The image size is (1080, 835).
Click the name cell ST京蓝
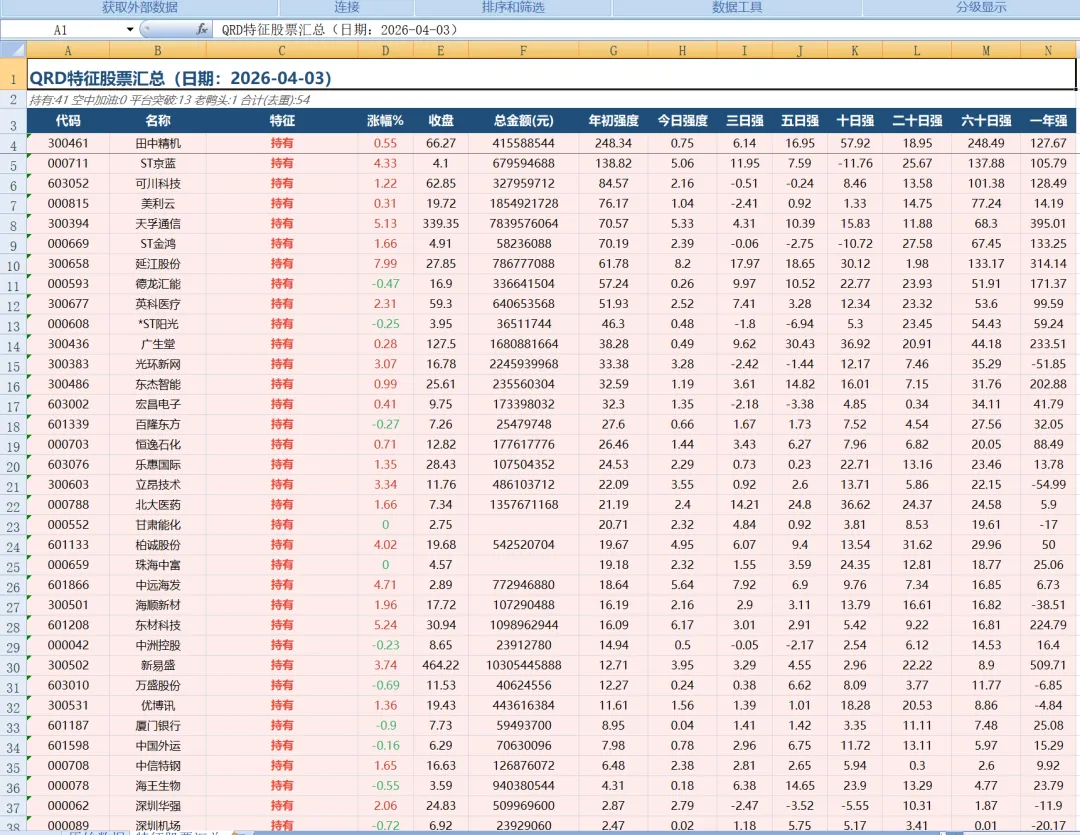click(x=158, y=163)
